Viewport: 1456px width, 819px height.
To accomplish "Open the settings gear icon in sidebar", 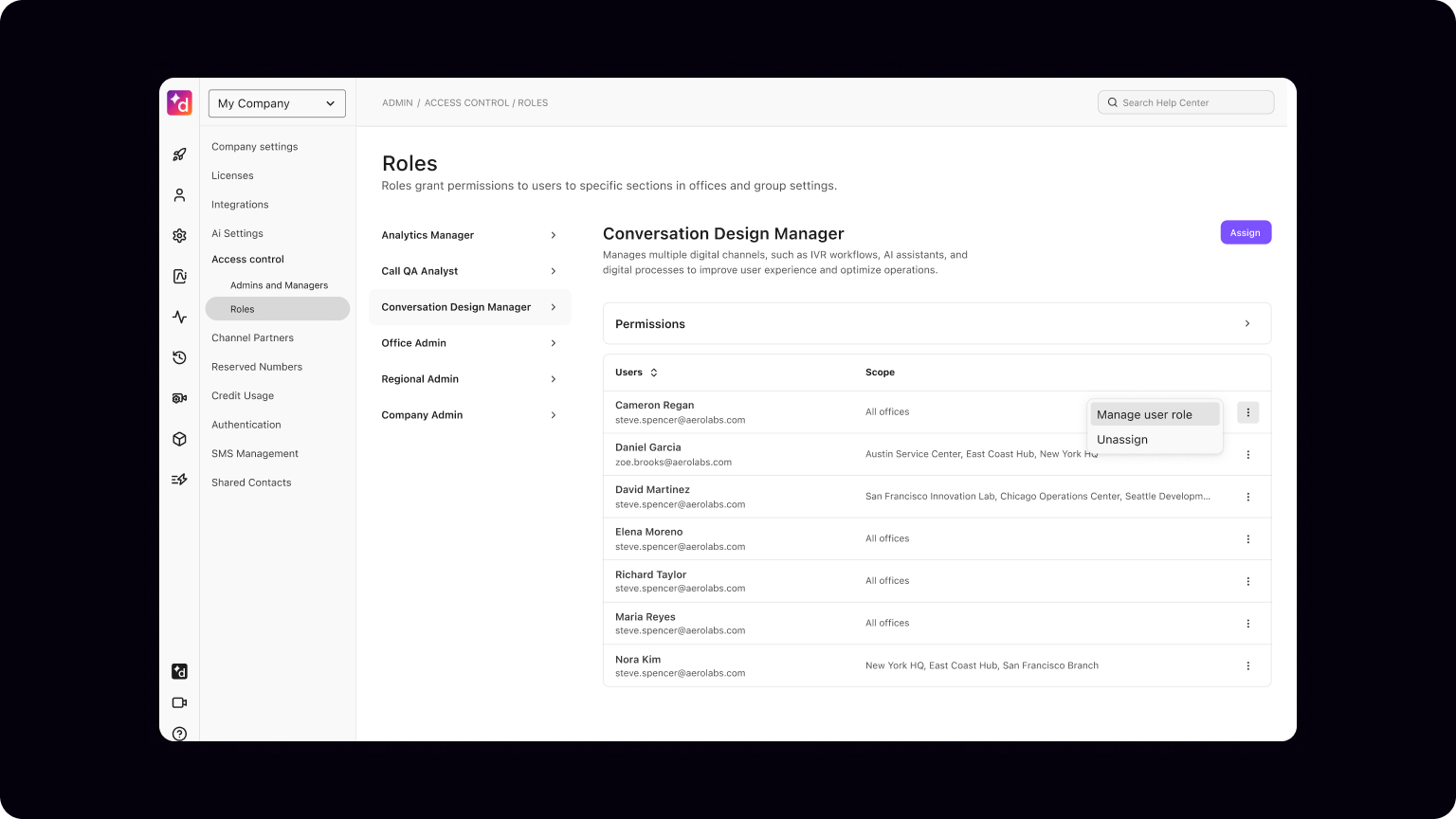I will pos(179,235).
